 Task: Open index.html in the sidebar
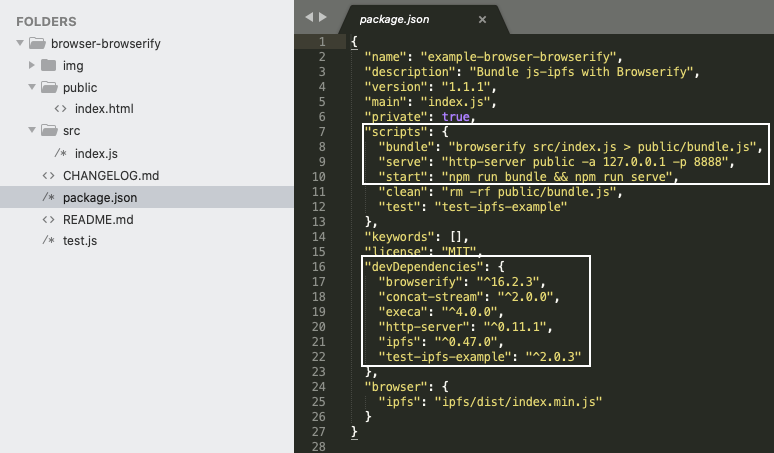click(104, 109)
